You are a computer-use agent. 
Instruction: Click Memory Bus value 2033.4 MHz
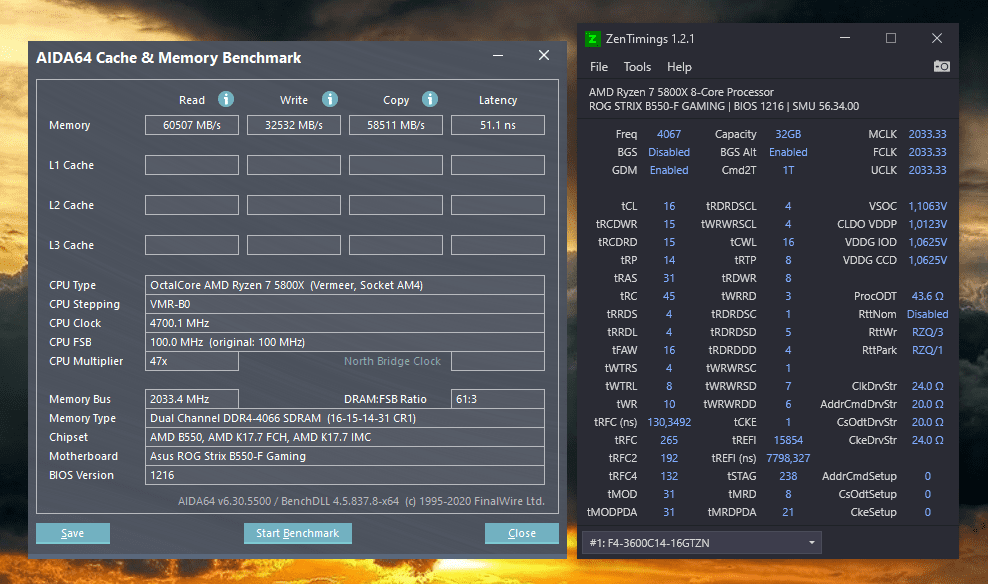(192, 399)
